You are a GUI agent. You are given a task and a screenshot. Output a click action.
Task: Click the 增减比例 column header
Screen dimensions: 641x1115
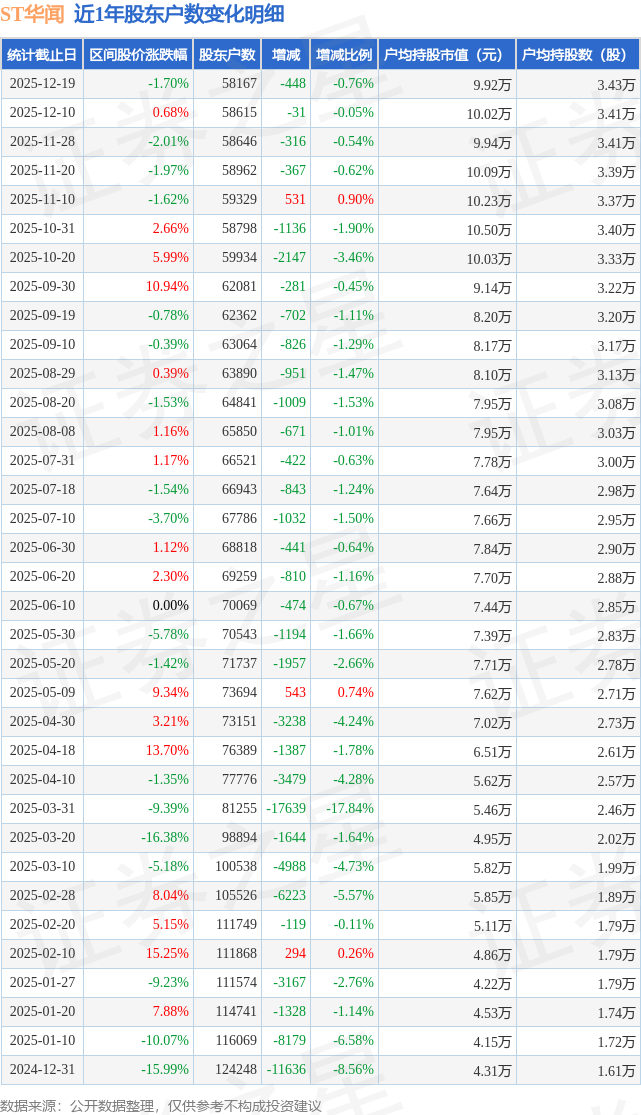click(344, 55)
